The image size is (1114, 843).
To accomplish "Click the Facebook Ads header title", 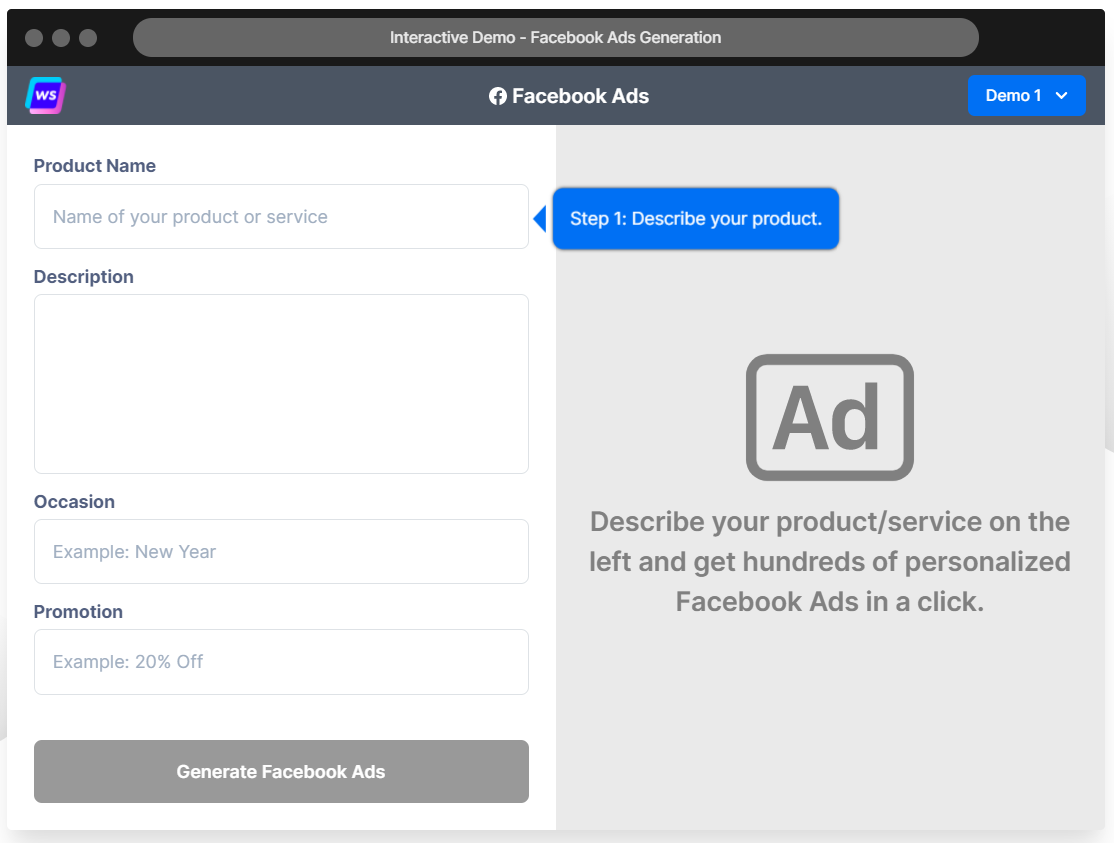I will pyautogui.click(x=580, y=97).
